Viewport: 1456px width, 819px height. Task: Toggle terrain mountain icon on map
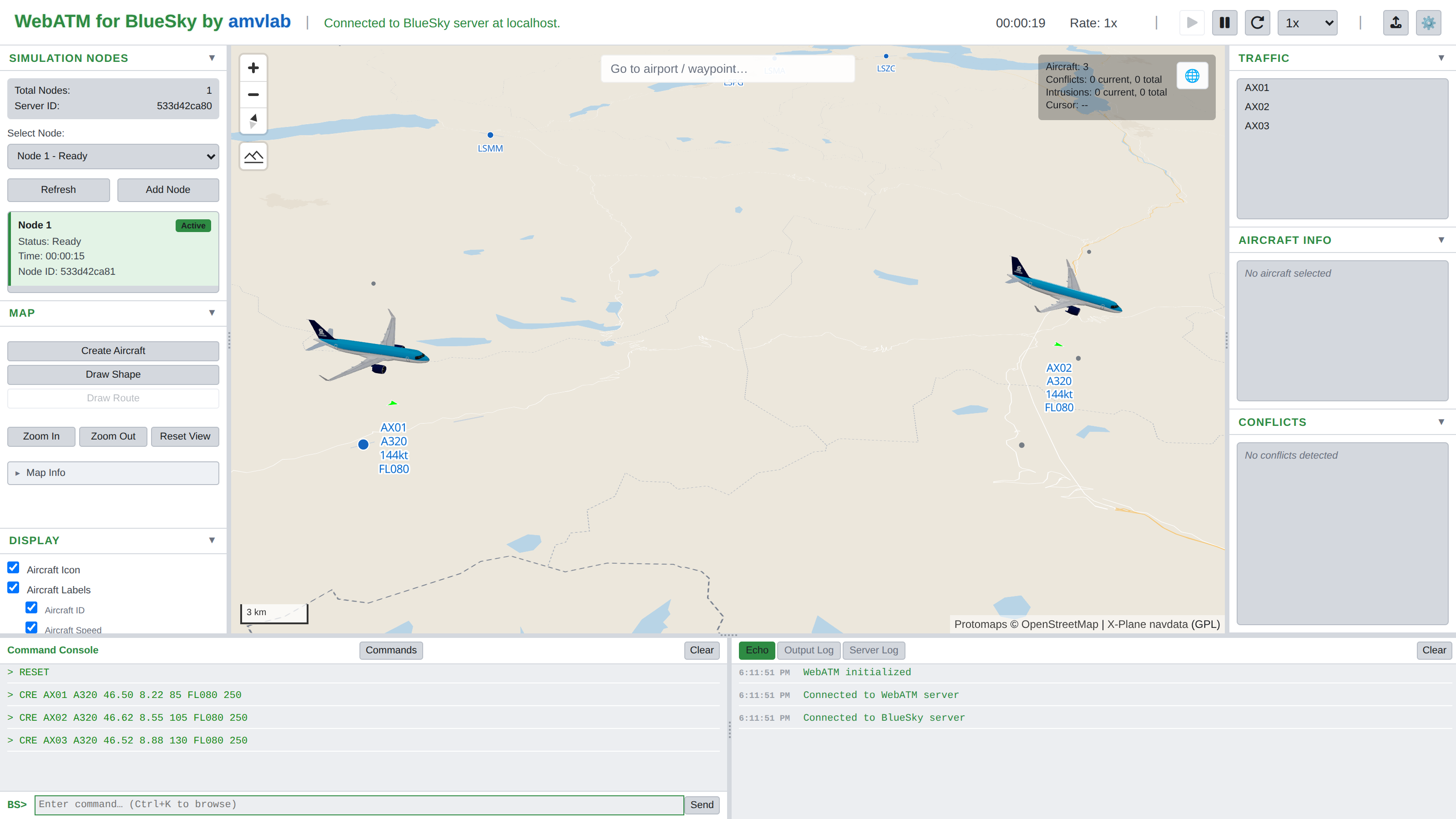point(253,157)
